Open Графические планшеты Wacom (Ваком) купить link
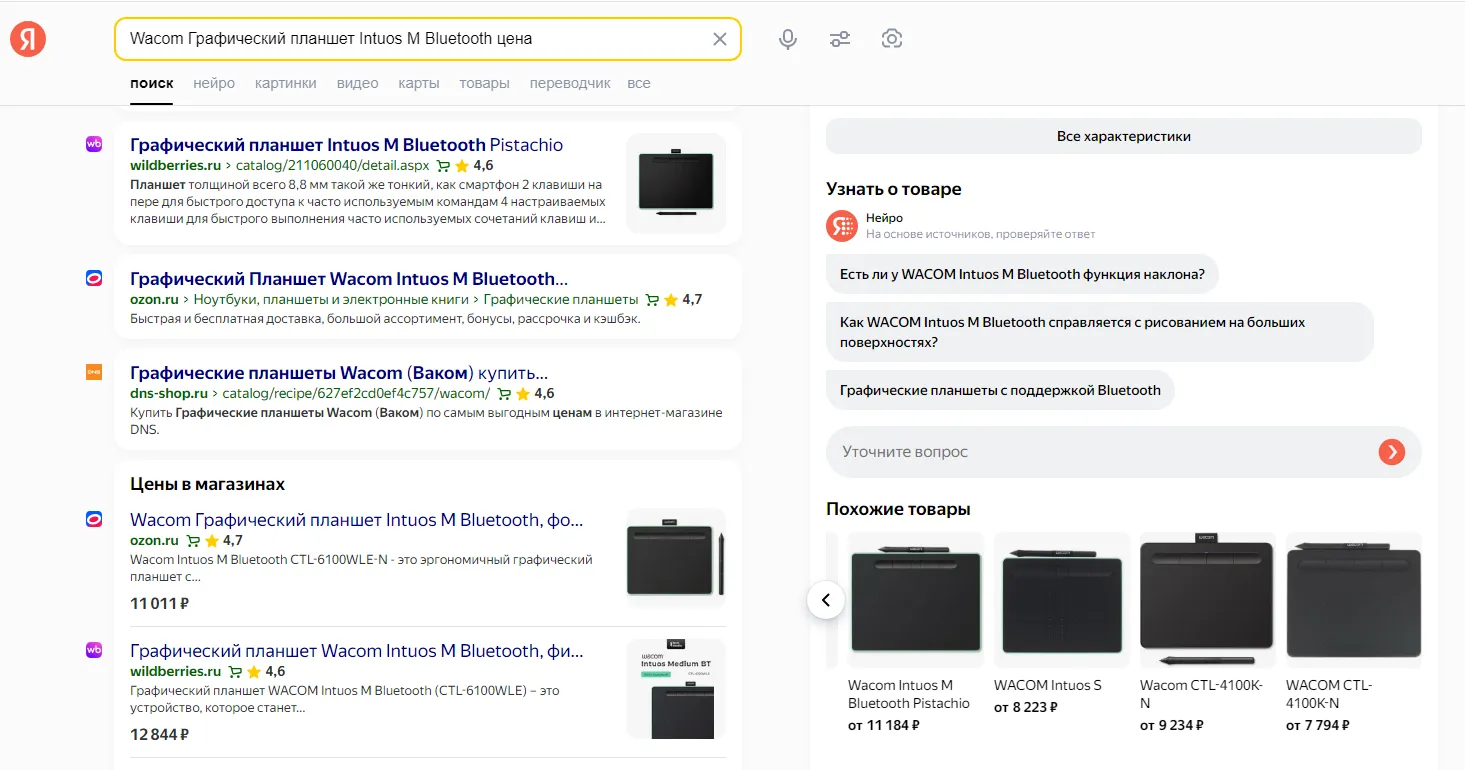Viewport: 1465px width, 770px height. tap(339, 372)
